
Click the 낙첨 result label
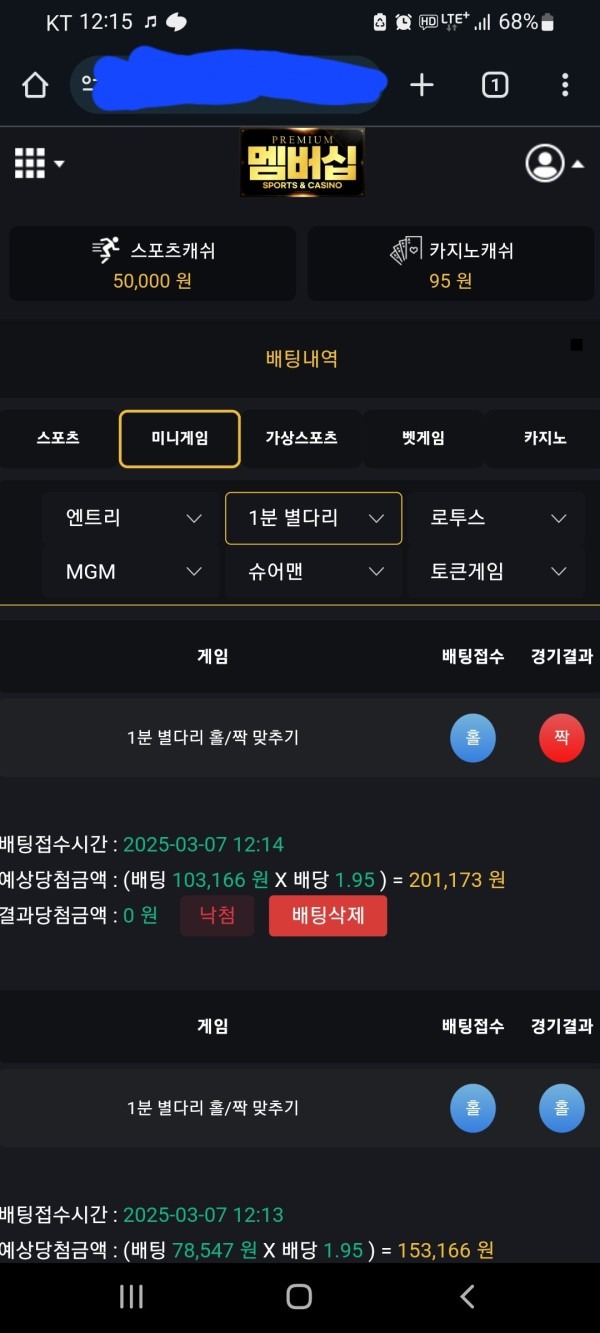pos(217,915)
